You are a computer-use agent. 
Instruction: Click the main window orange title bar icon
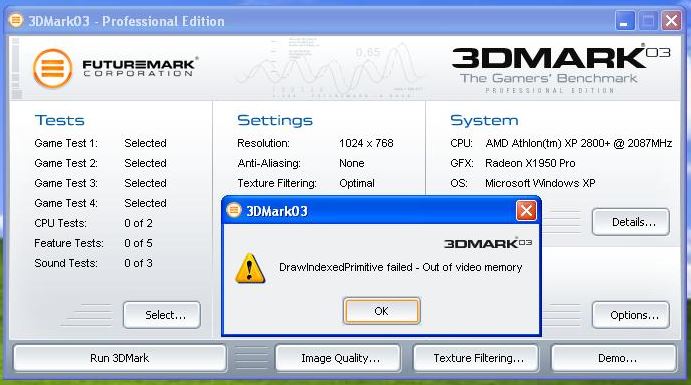click(16, 20)
